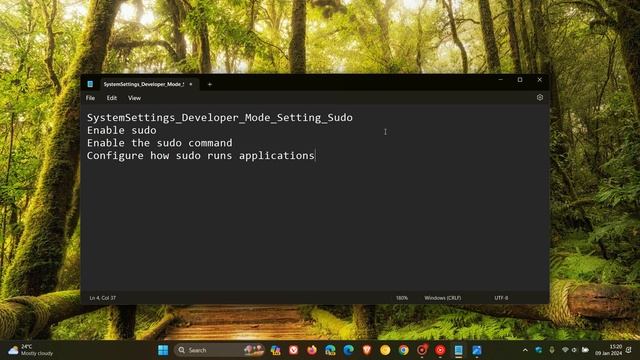Click text 'SystemSettings_Developer_Mode_Setting_Sudo'

pos(220,118)
